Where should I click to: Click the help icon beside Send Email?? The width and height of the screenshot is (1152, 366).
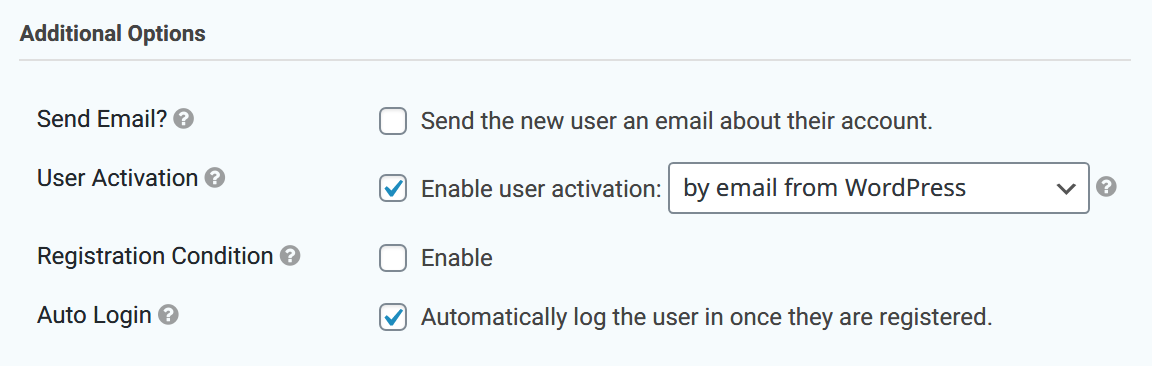[x=184, y=119]
